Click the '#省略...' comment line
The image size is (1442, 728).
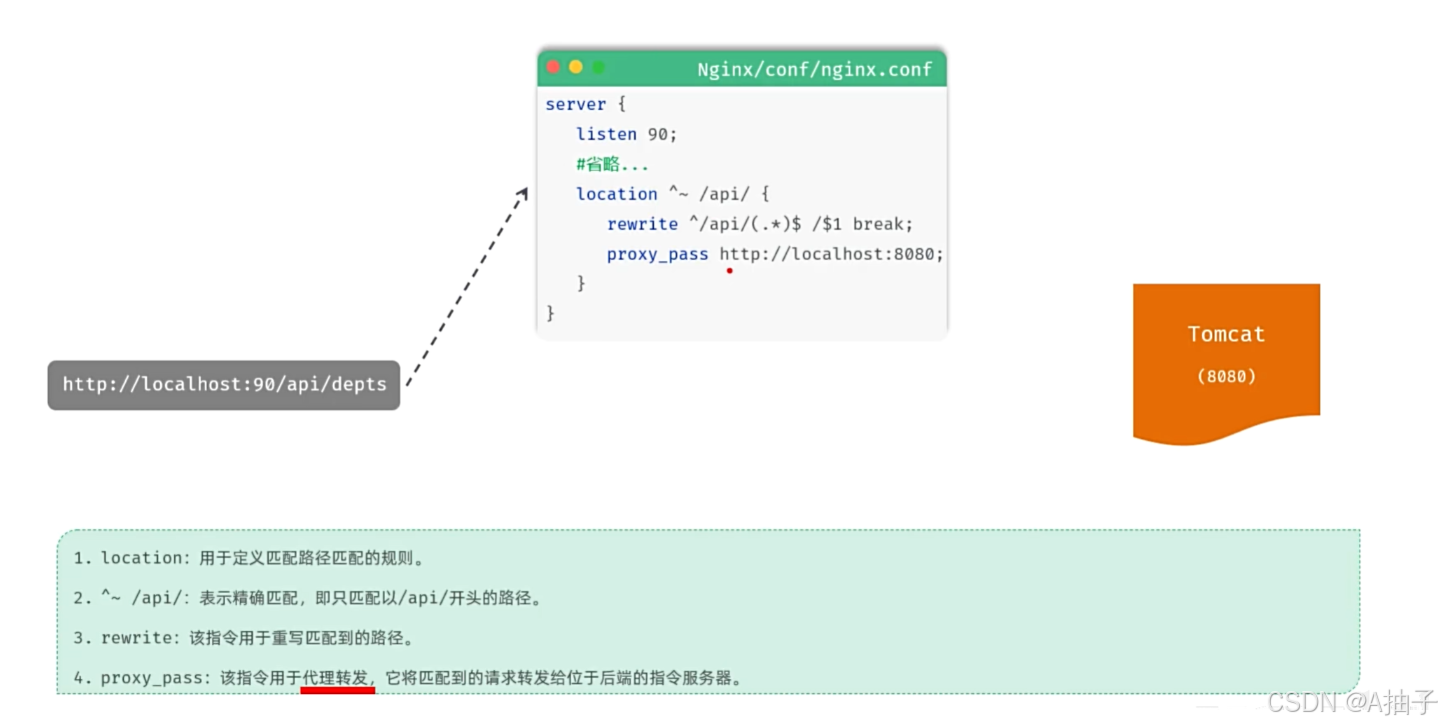[x=612, y=164]
